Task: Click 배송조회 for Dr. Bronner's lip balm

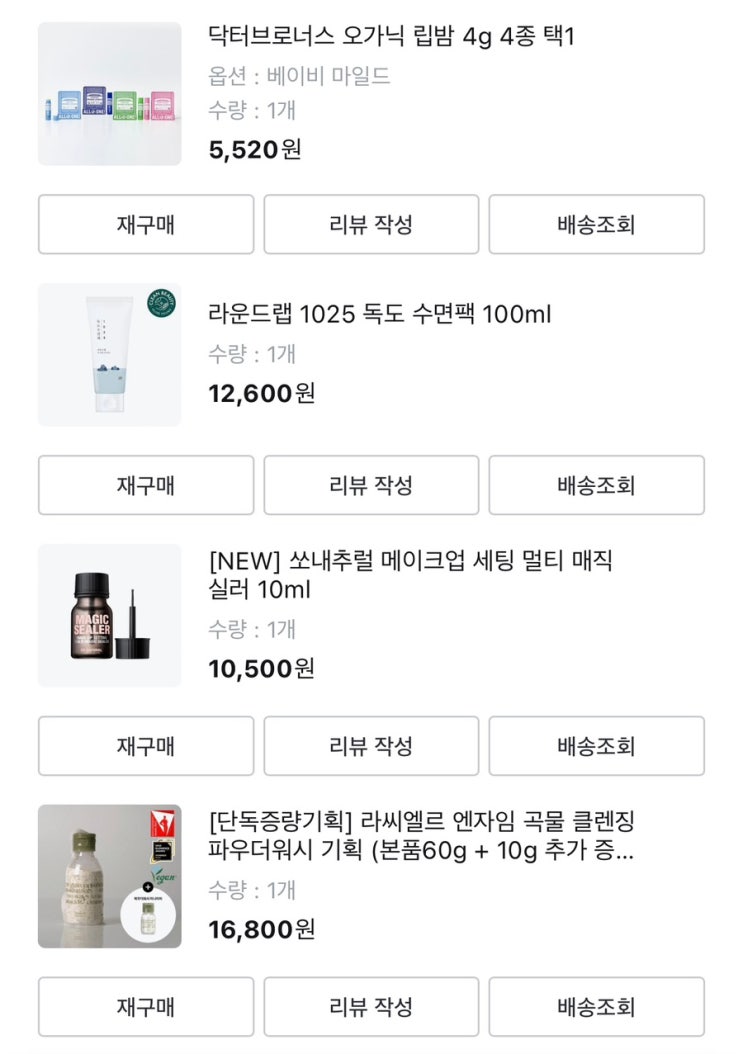Action: click(x=596, y=224)
